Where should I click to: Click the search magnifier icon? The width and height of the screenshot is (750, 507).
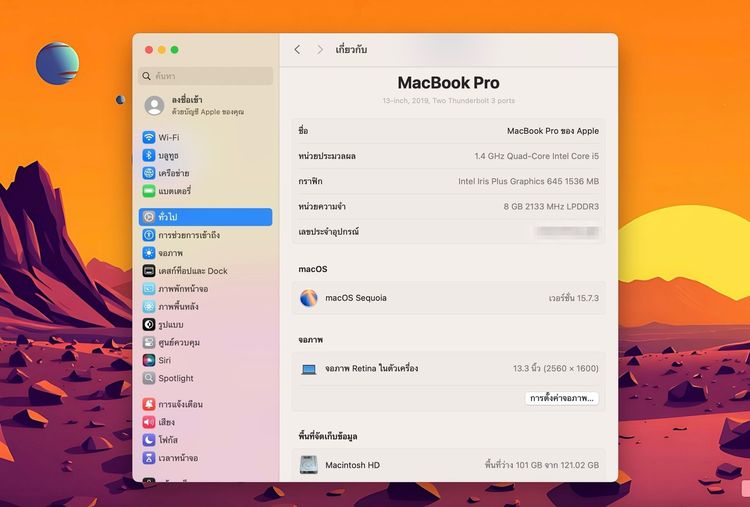point(146,76)
